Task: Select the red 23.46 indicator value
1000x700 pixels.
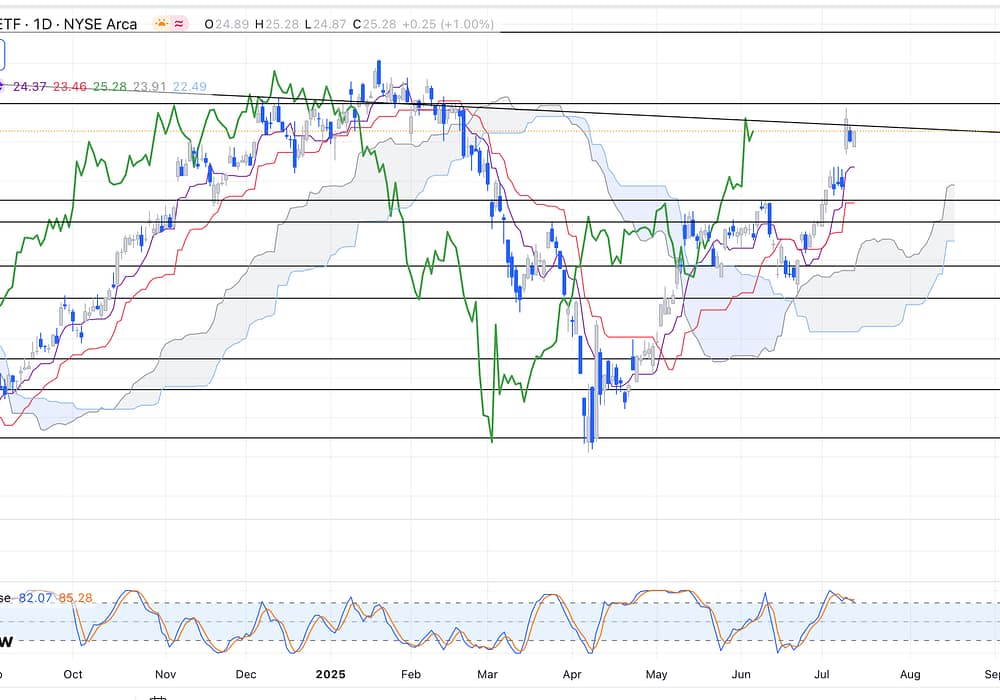Action: click(x=69, y=87)
